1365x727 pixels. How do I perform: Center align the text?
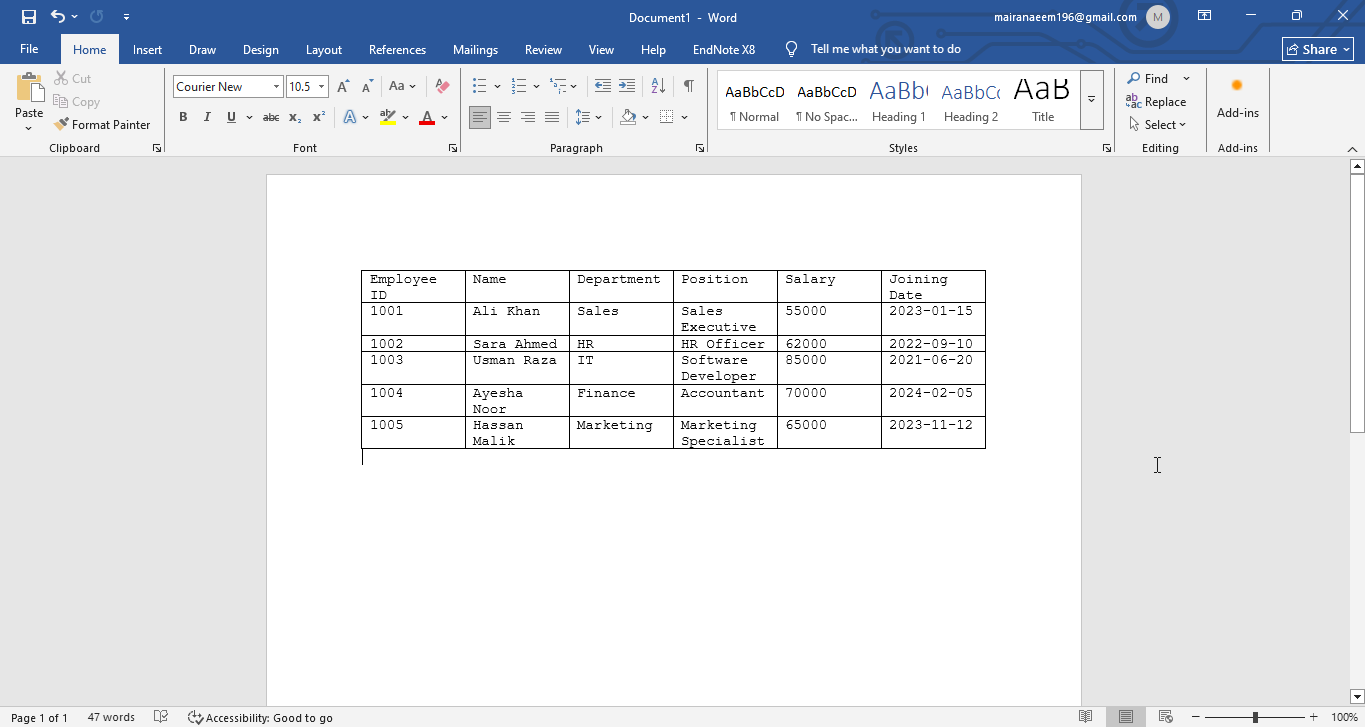click(504, 117)
